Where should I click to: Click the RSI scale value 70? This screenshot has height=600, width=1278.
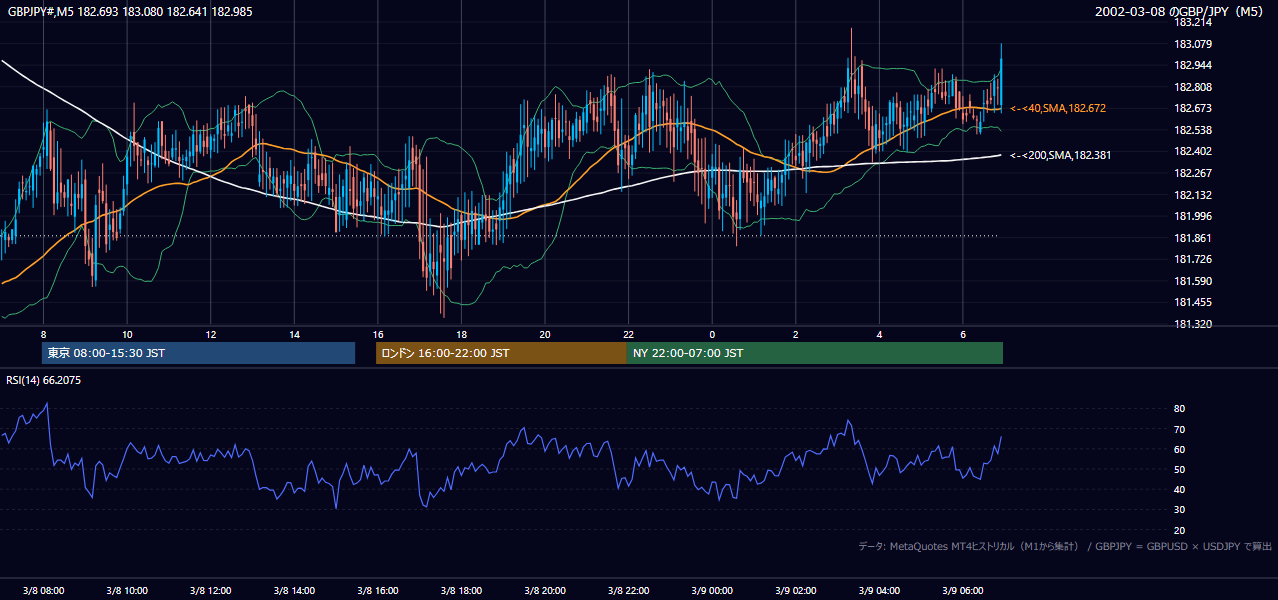[x=1179, y=429]
